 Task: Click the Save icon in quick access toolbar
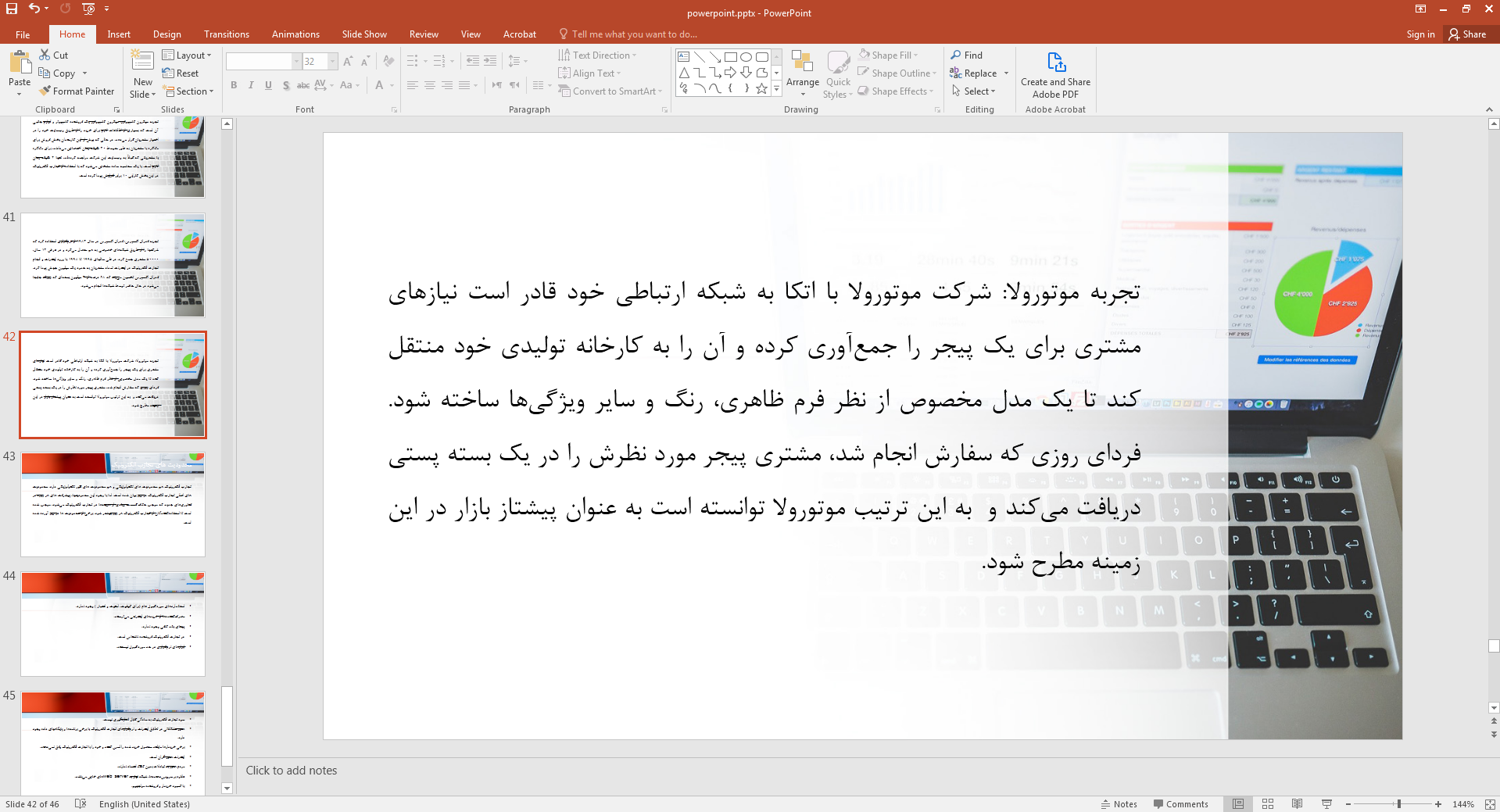(11, 9)
